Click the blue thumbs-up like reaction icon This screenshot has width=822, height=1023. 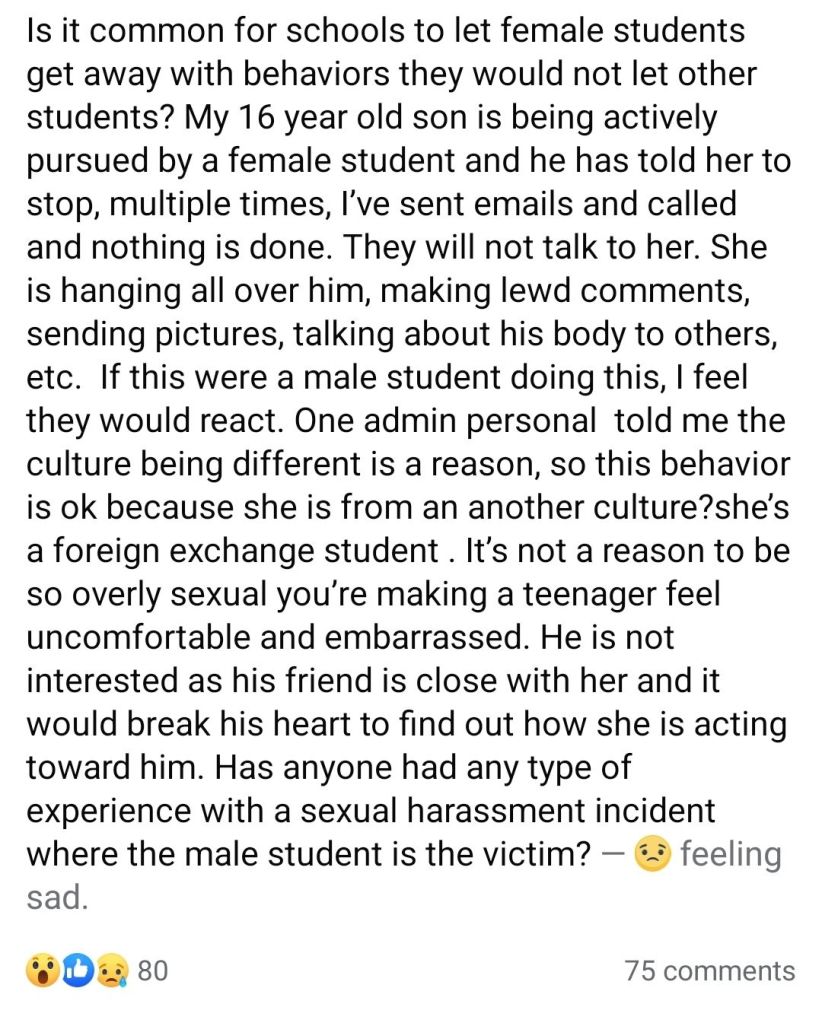[78, 969]
